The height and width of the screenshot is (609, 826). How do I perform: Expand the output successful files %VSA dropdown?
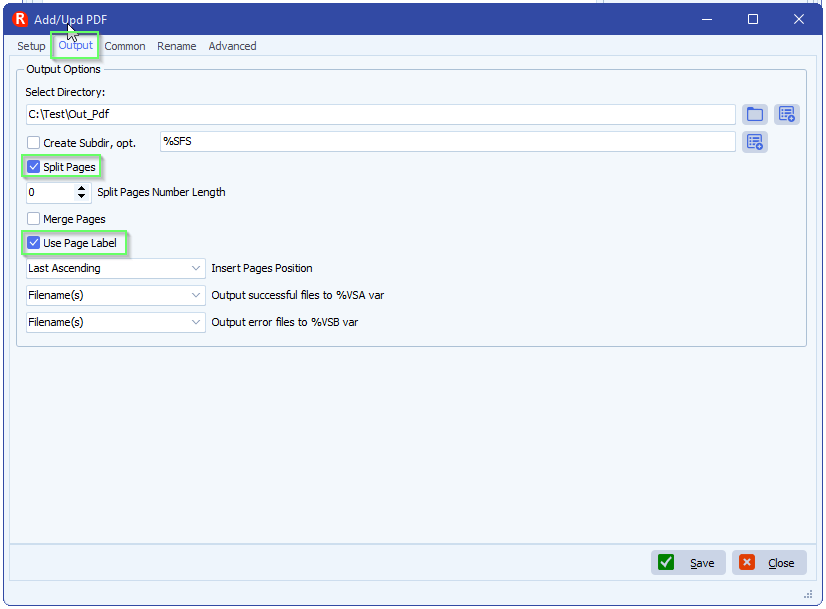(116, 295)
